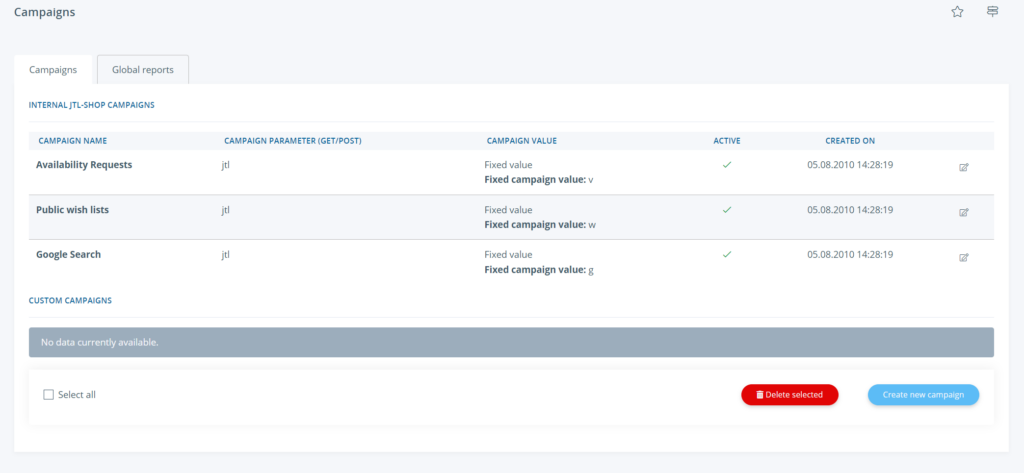Click the favorites star icon
1024x473 pixels.
coord(957,12)
